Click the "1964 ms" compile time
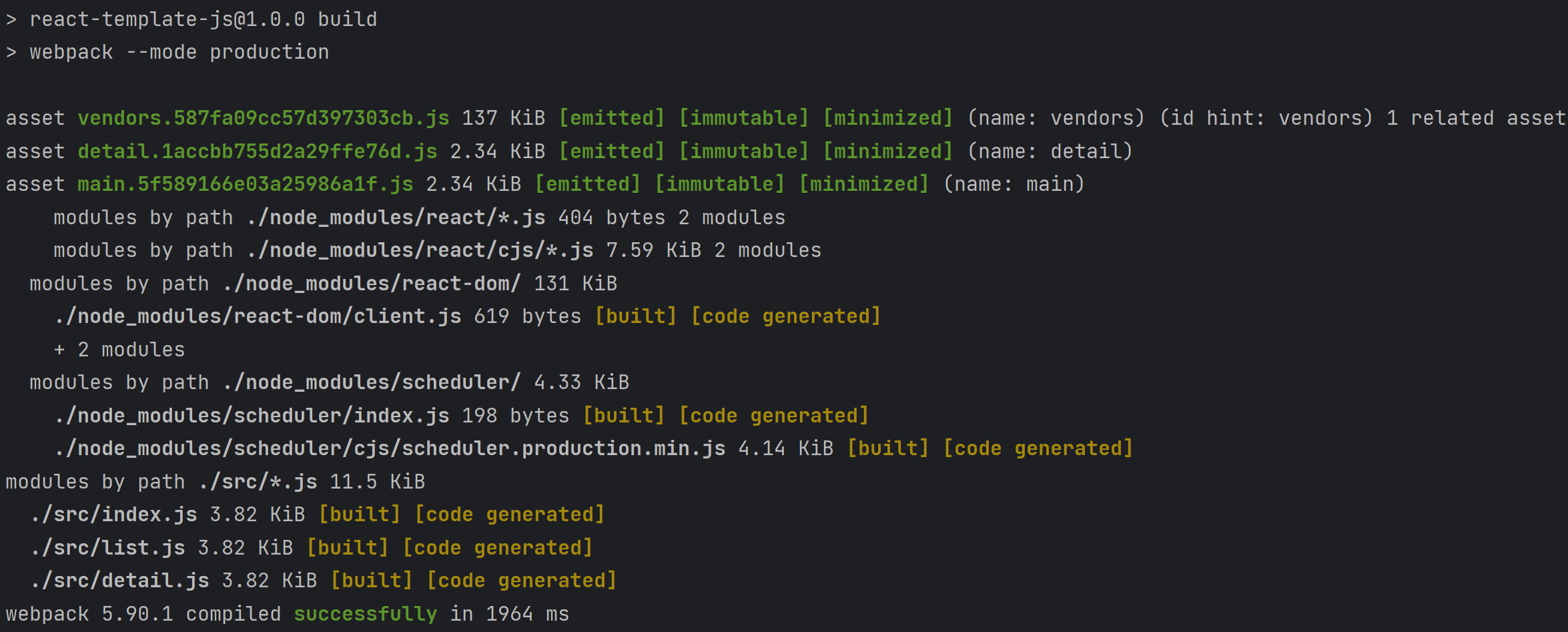 point(527,614)
